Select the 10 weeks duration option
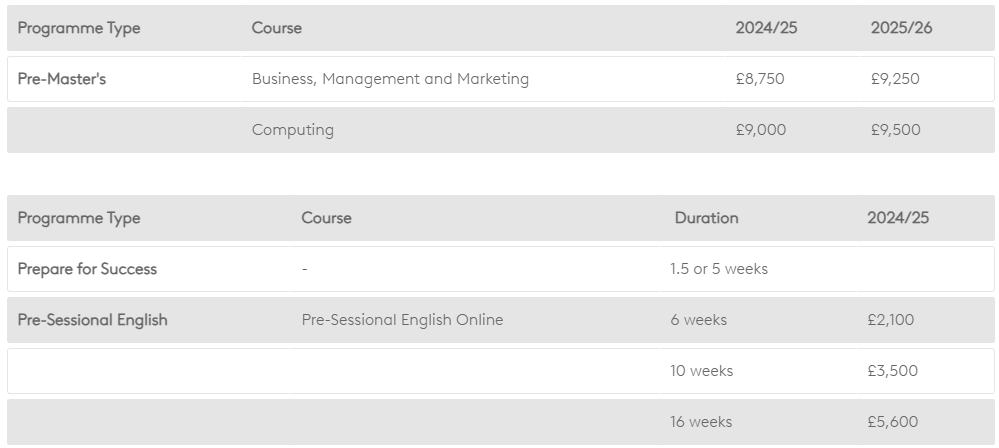The image size is (999, 448). pyautogui.click(x=702, y=371)
